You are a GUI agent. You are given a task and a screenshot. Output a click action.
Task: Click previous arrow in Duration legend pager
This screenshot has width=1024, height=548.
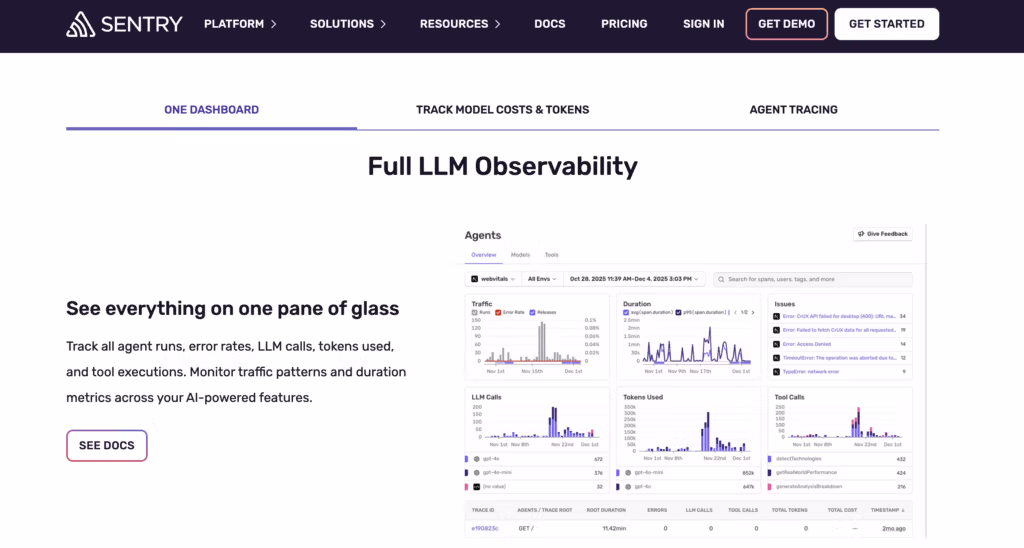(735, 312)
